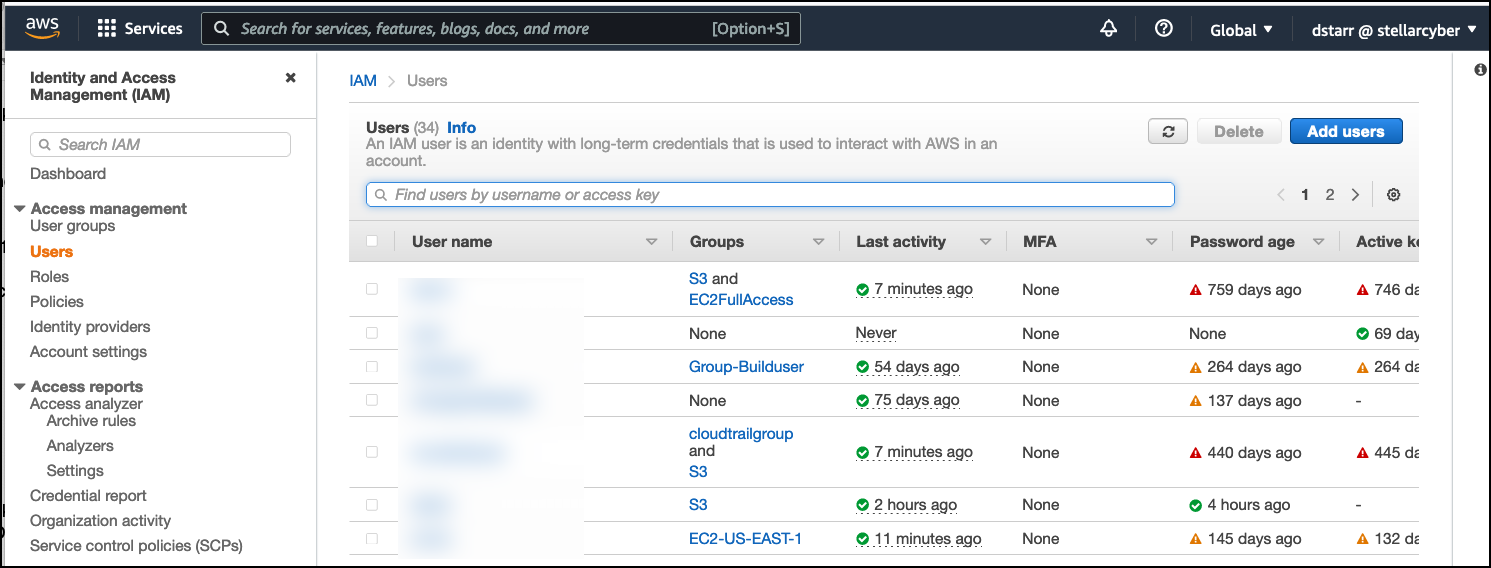This screenshot has width=1491, height=568.
Task: Close the IAM navigation panel
Action: pyautogui.click(x=290, y=78)
